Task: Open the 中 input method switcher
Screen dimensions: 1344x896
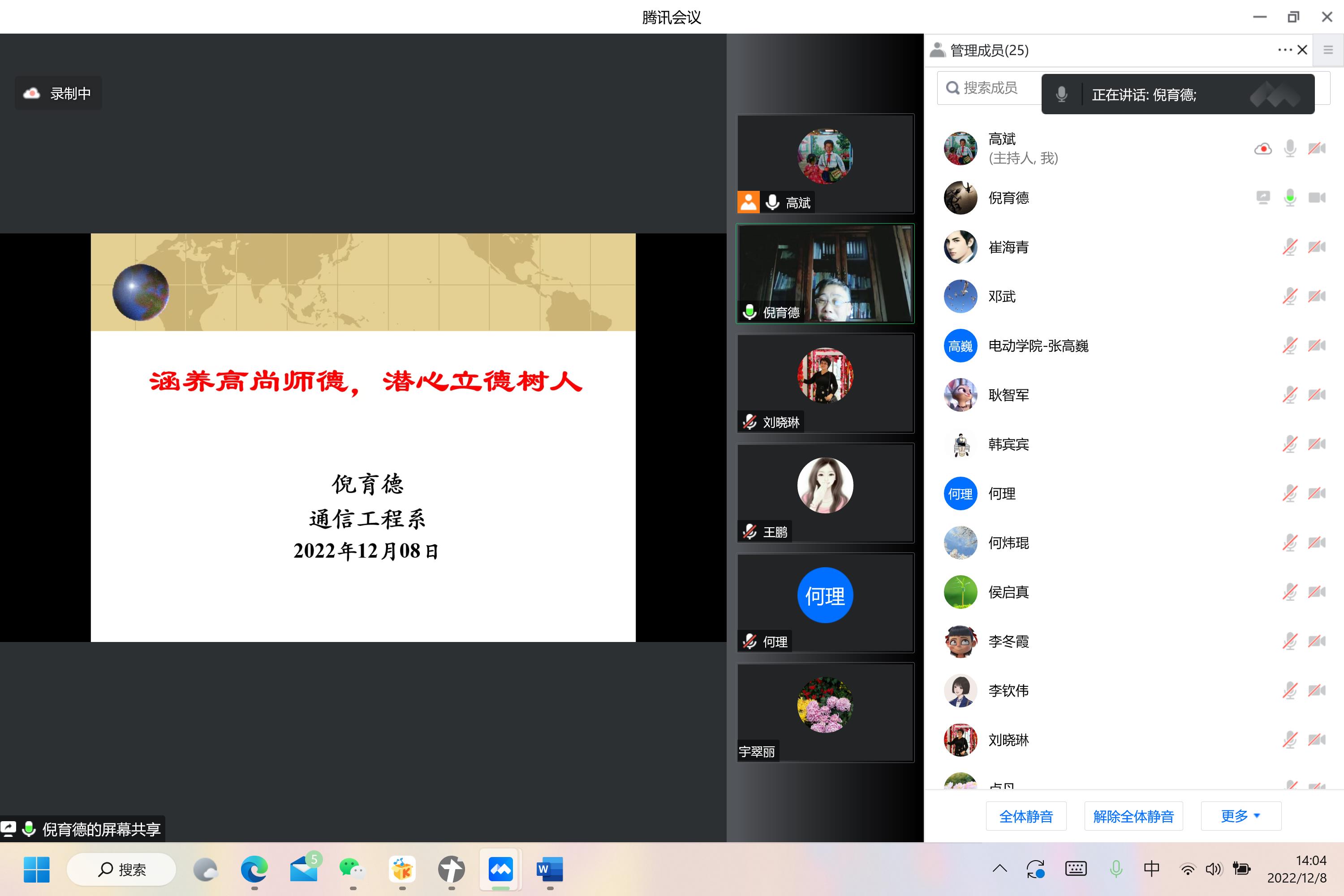Action: point(1151,869)
